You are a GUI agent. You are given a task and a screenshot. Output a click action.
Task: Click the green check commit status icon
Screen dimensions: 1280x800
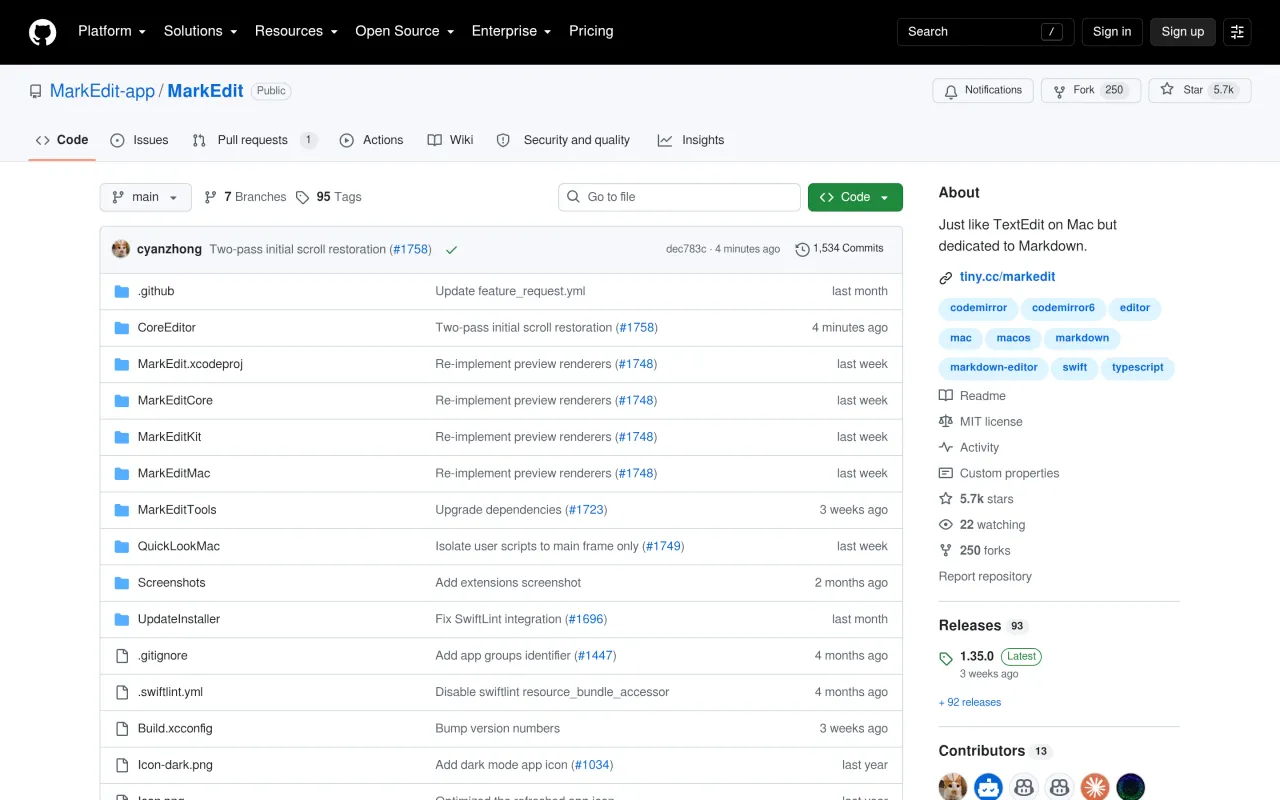452,250
